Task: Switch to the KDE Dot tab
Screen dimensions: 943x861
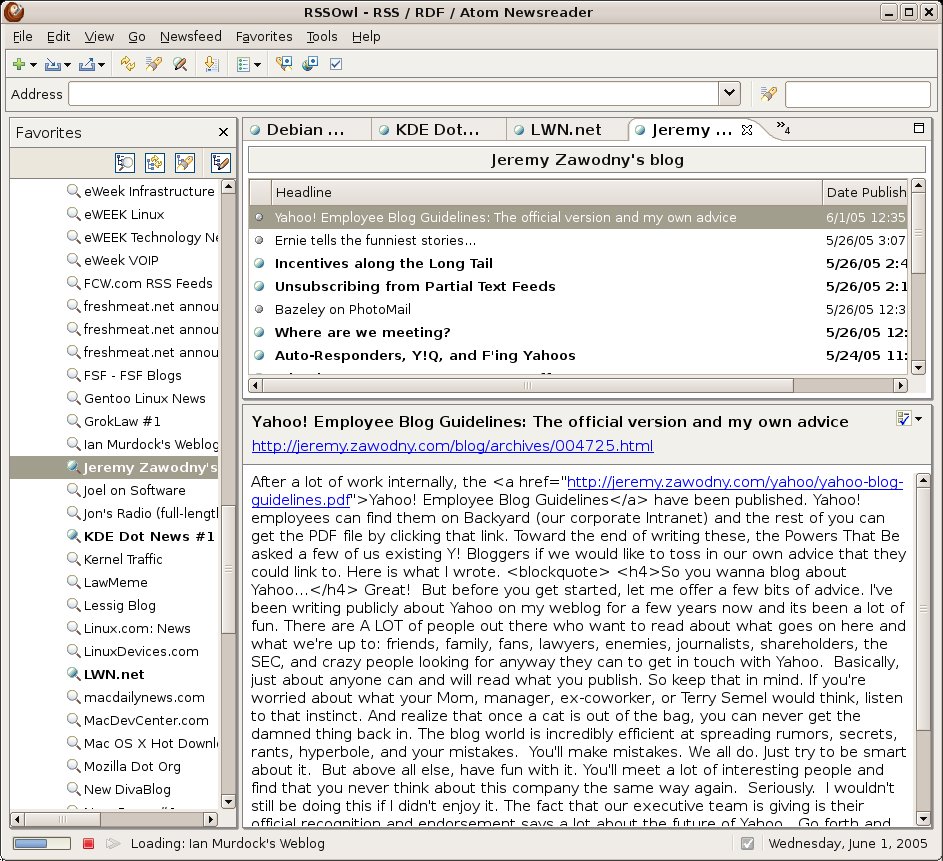Action: (x=437, y=130)
